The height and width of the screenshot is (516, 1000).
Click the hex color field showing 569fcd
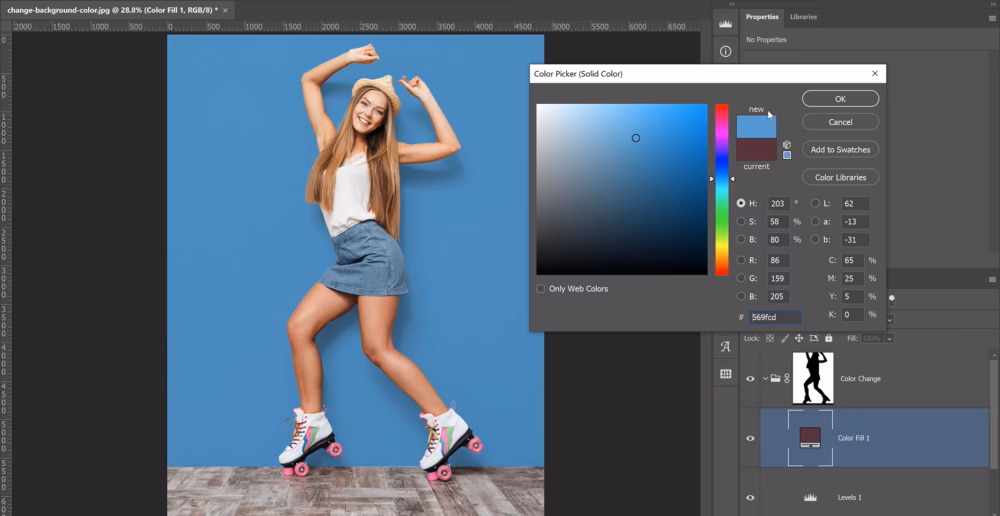(x=775, y=317)
